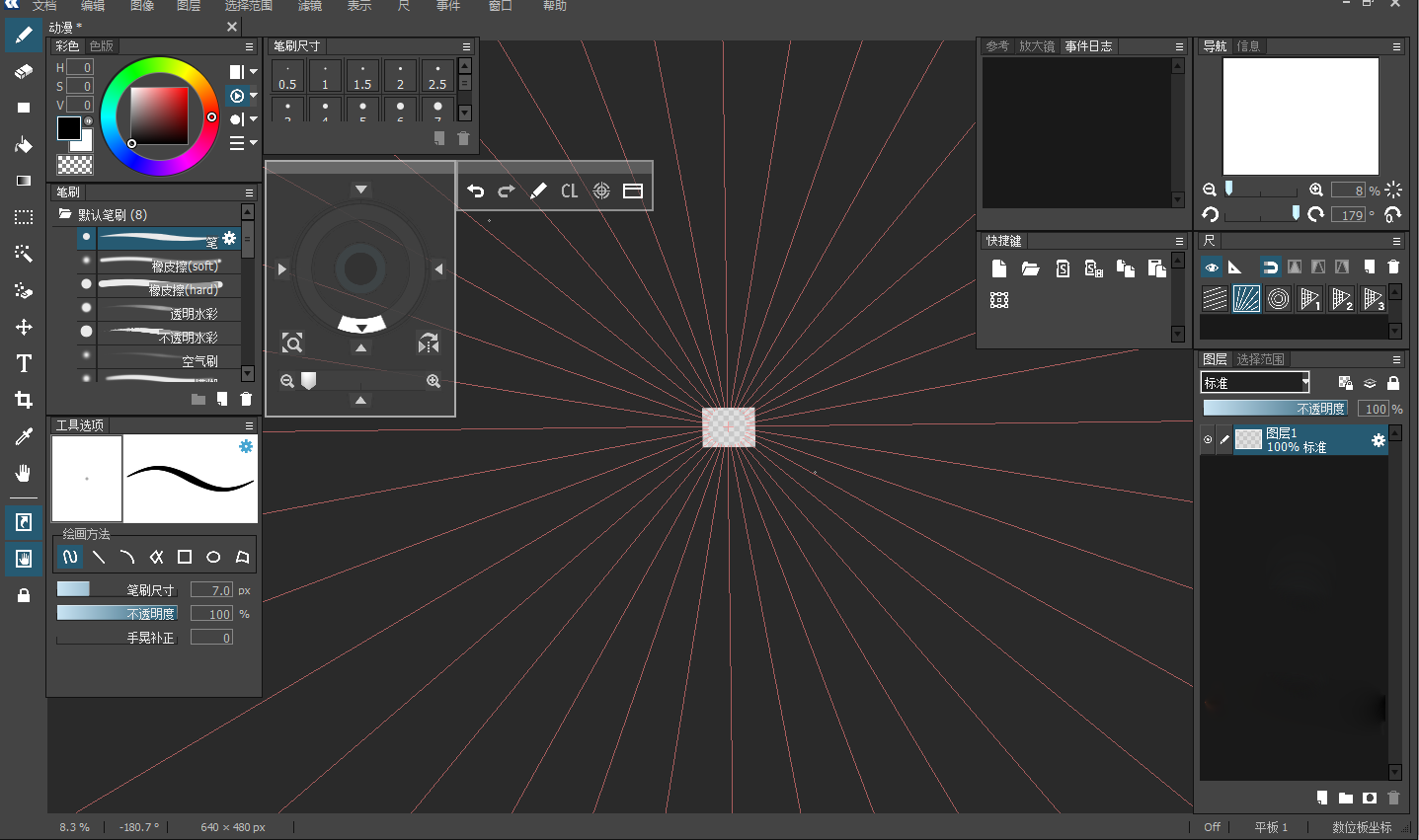The image size is (1419, 840).
Task: Toggle the layer lock icon
Action: 1393,383
